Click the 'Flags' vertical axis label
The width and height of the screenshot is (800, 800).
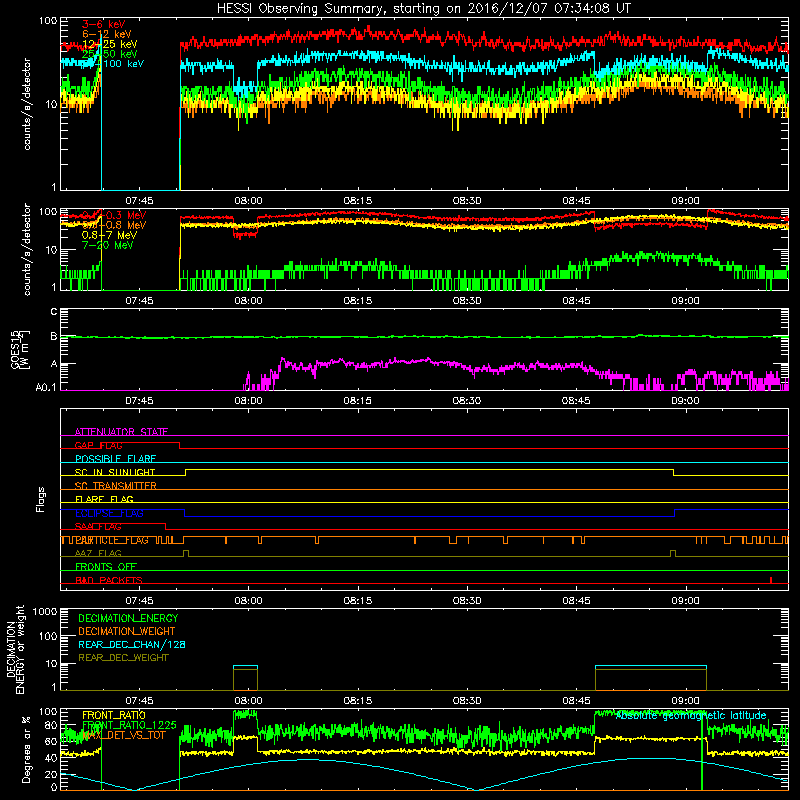(41, 499)
